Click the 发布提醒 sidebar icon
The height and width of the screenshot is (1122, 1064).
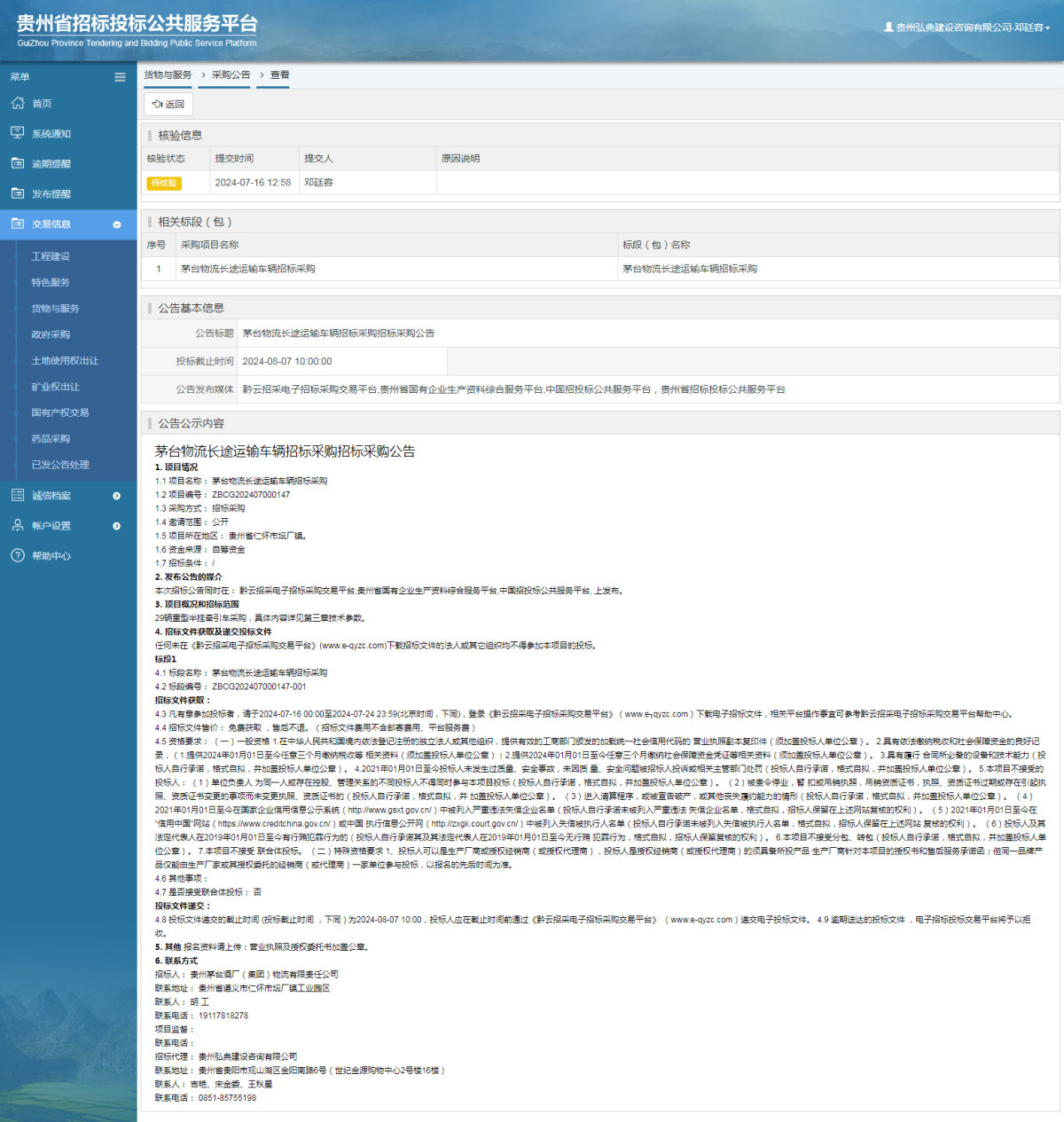[18, 193]
